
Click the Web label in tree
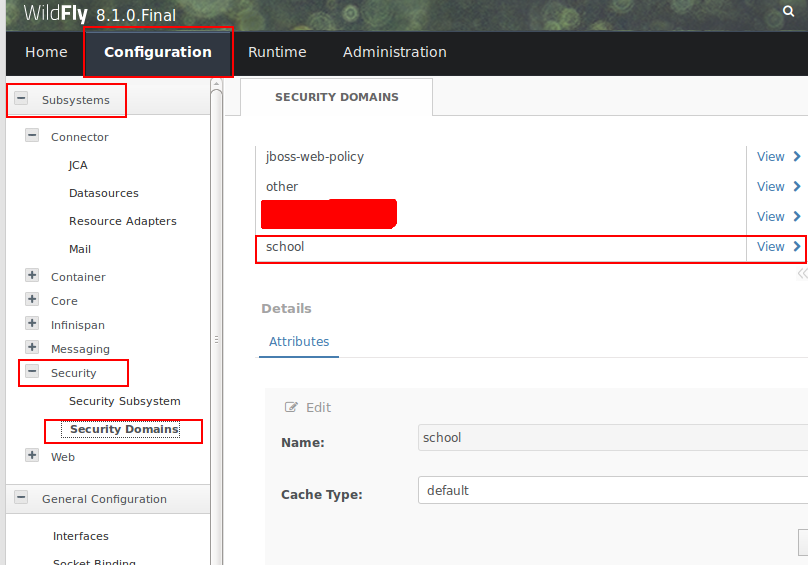coord(63,457)
